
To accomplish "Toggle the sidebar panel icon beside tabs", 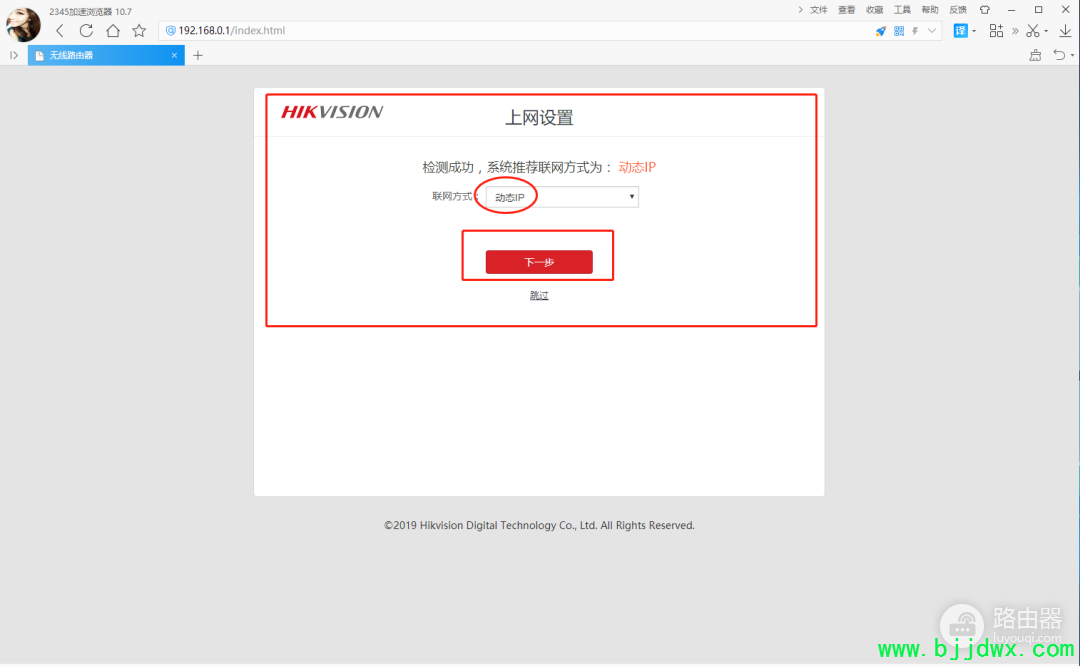I will click(14, 55).
